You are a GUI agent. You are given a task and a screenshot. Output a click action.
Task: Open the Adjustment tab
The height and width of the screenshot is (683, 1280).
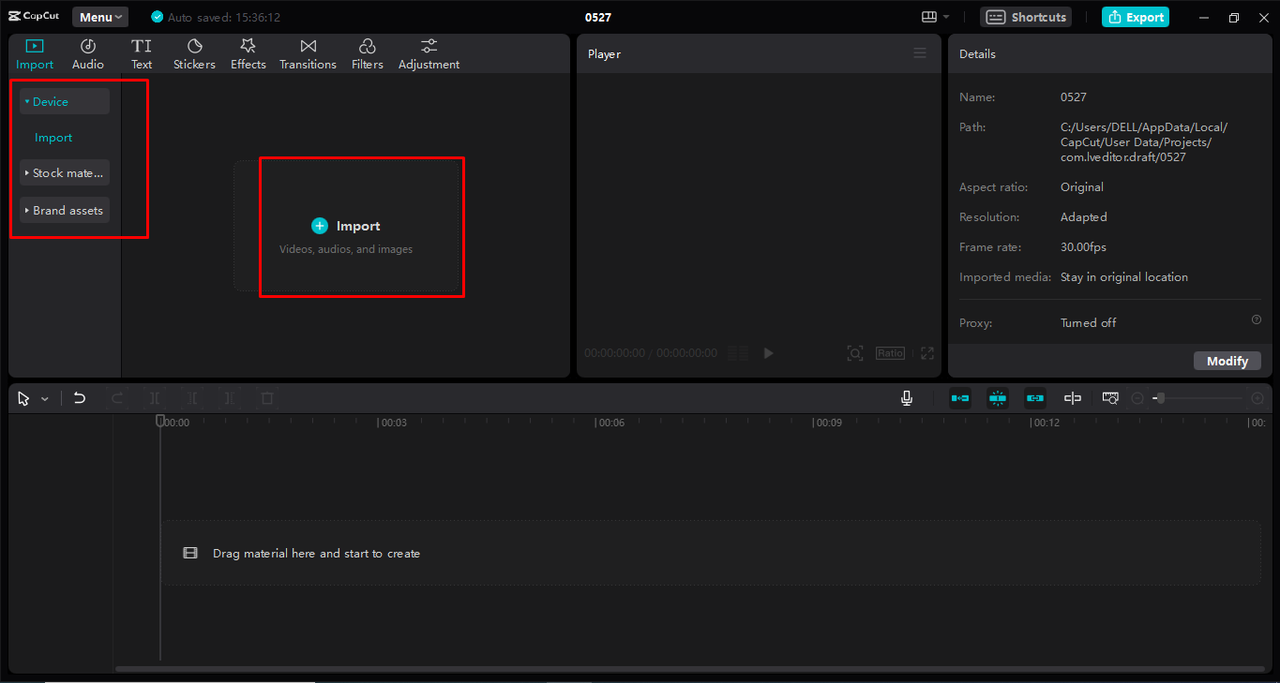pos(429,54)
